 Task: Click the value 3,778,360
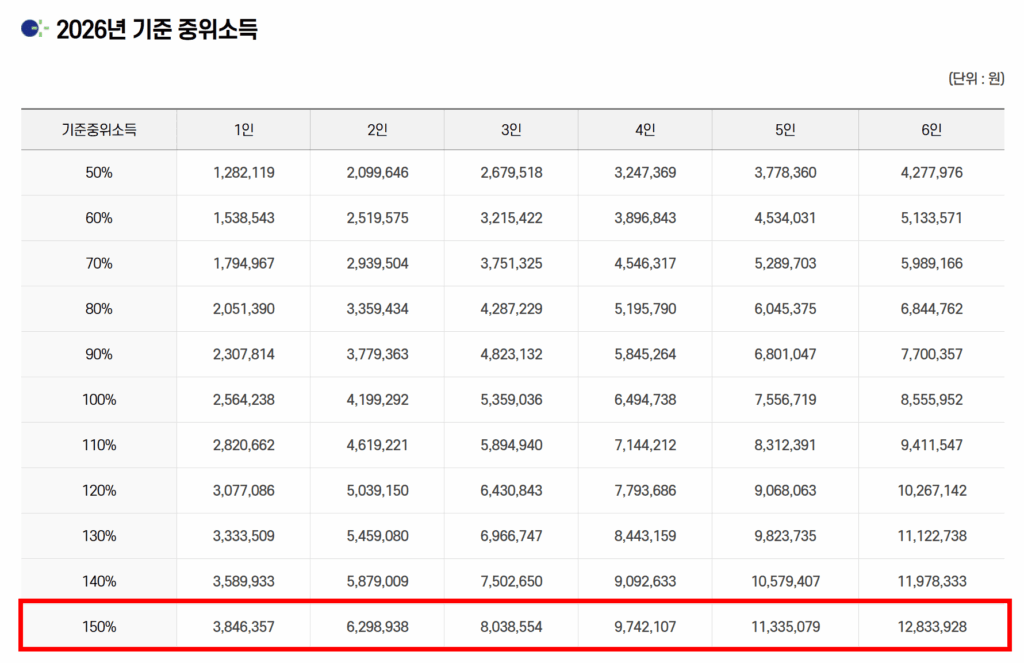point(785,172)
